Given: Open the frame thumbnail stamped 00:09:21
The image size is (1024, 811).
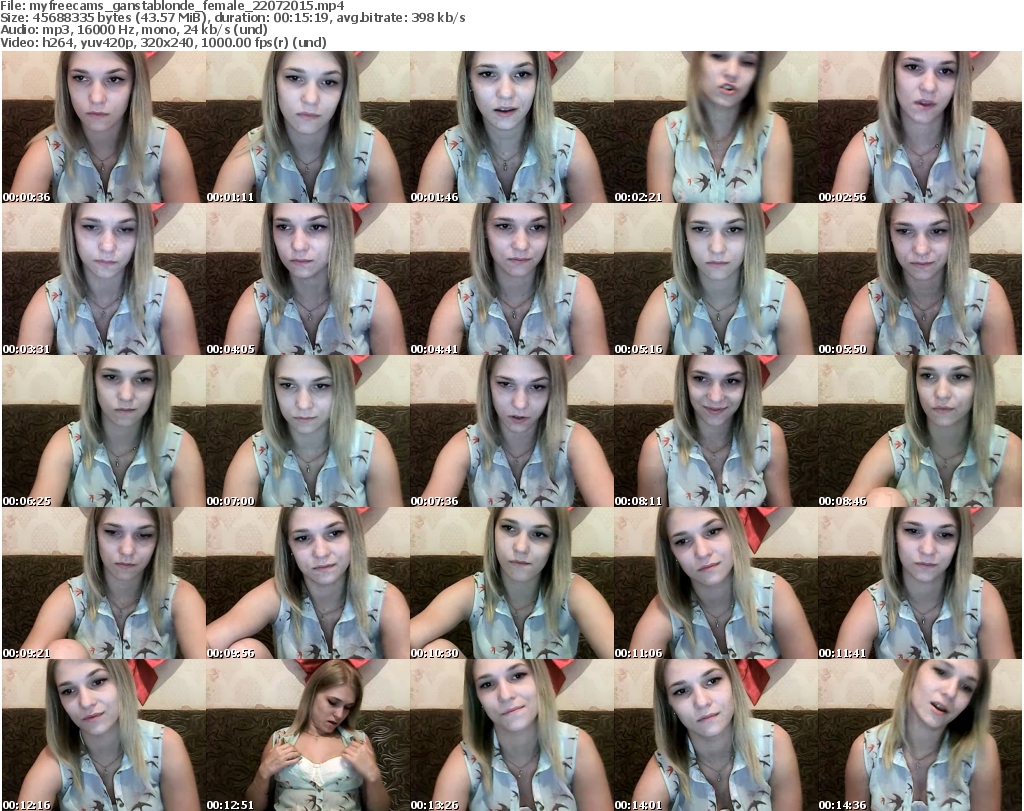Looking at the screenshot, I should [x=103, y=583].
